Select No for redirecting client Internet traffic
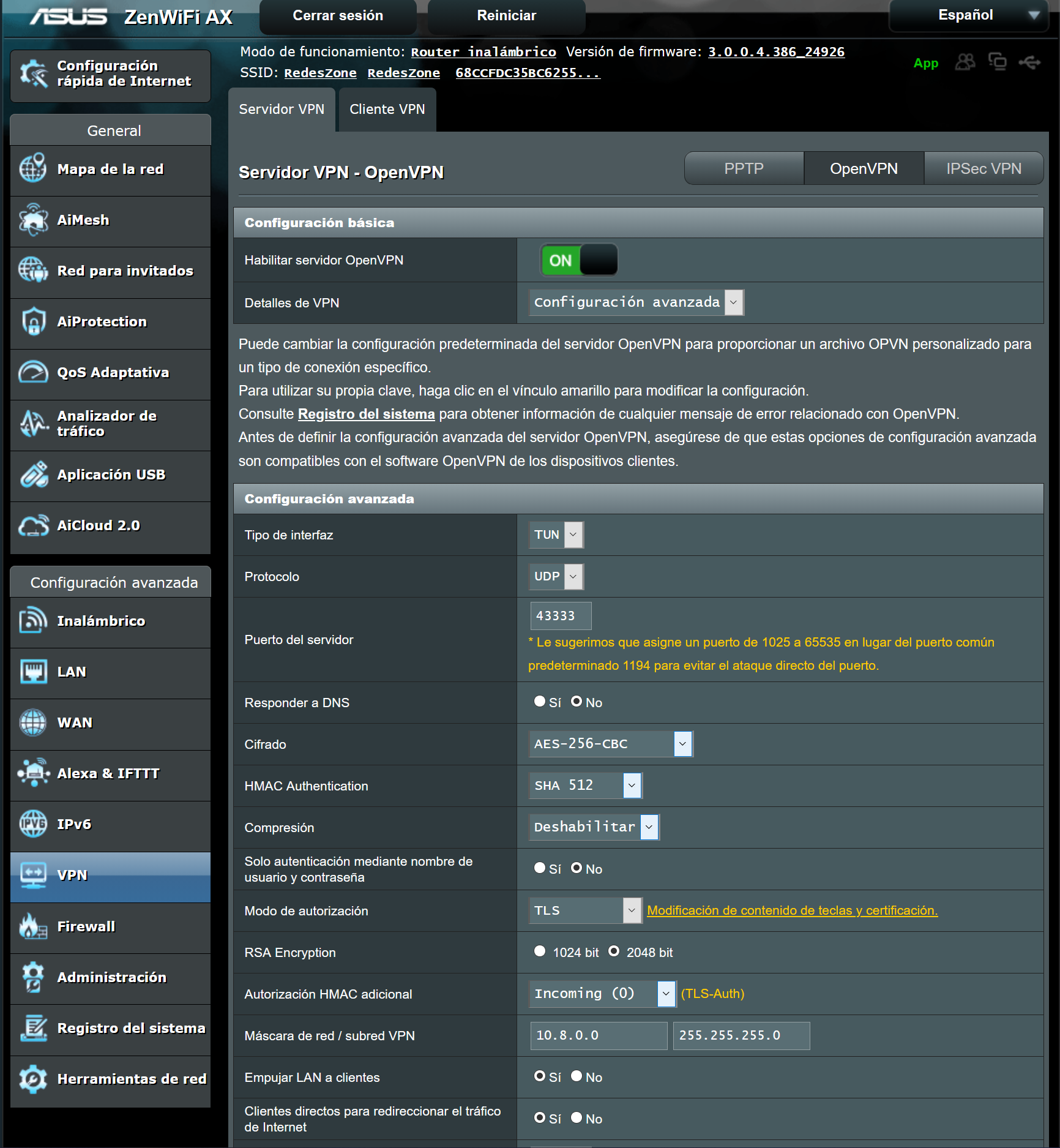1060x1148 pixels. tap(577, 1118)
